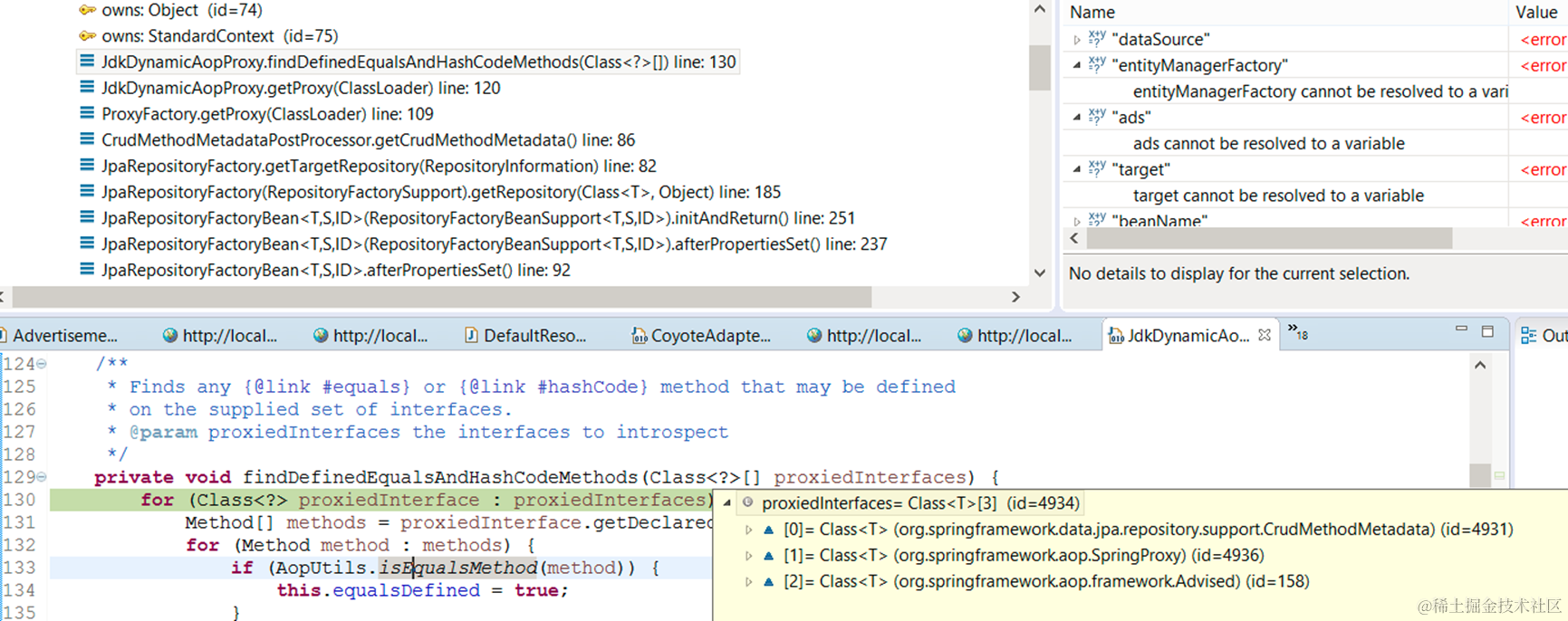Select frame JpaRepositoryFactory.getTargetRepository line 82

379,166
